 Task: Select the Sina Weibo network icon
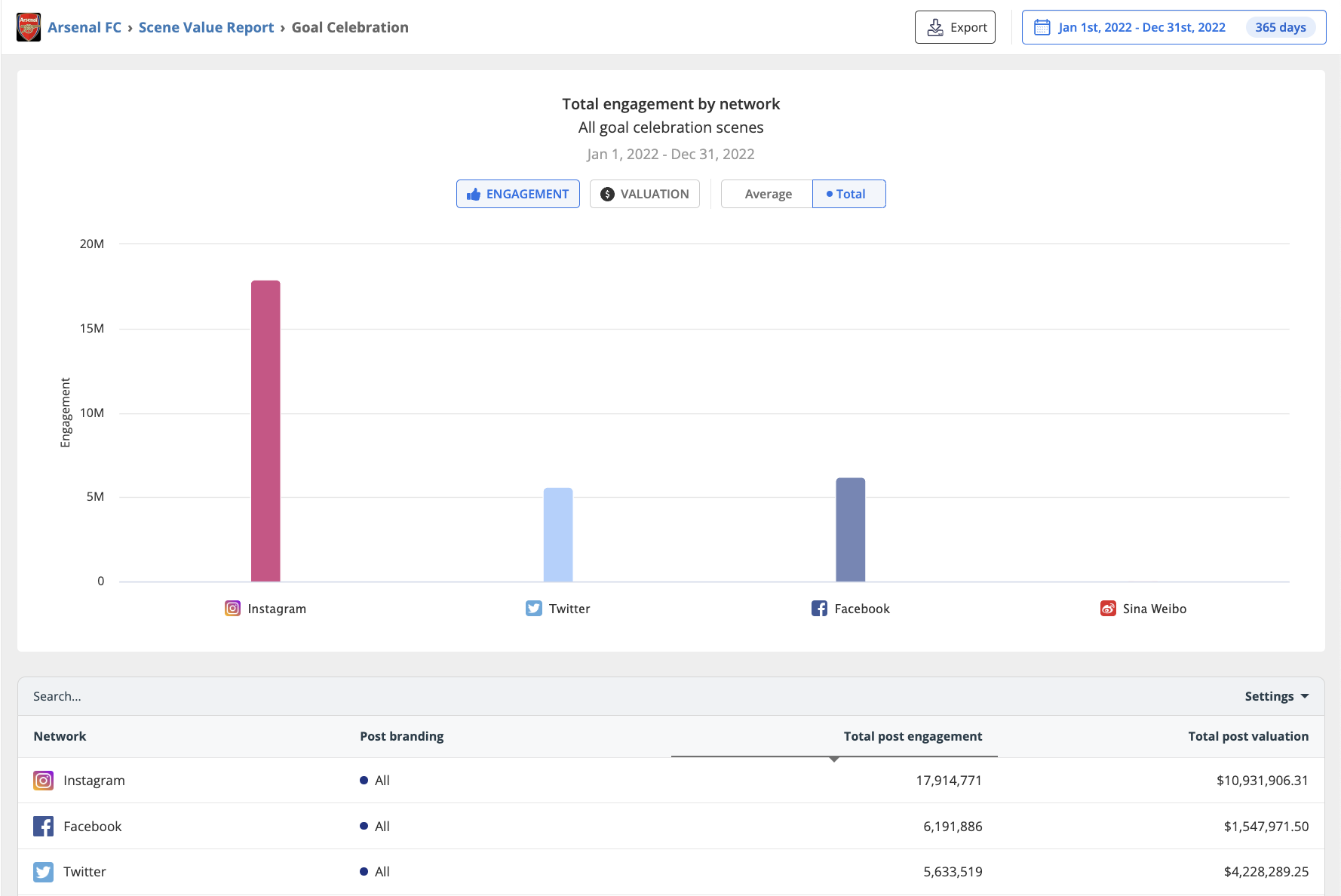[1107, 608]
